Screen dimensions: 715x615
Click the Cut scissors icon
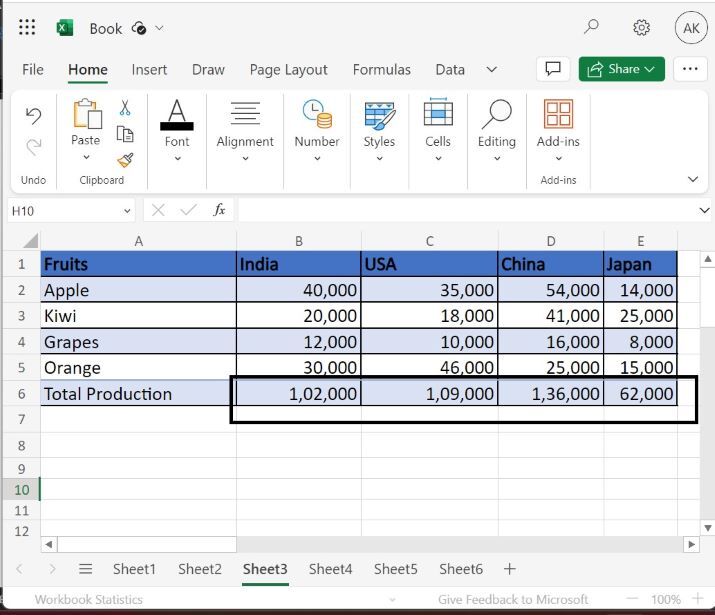125,108
